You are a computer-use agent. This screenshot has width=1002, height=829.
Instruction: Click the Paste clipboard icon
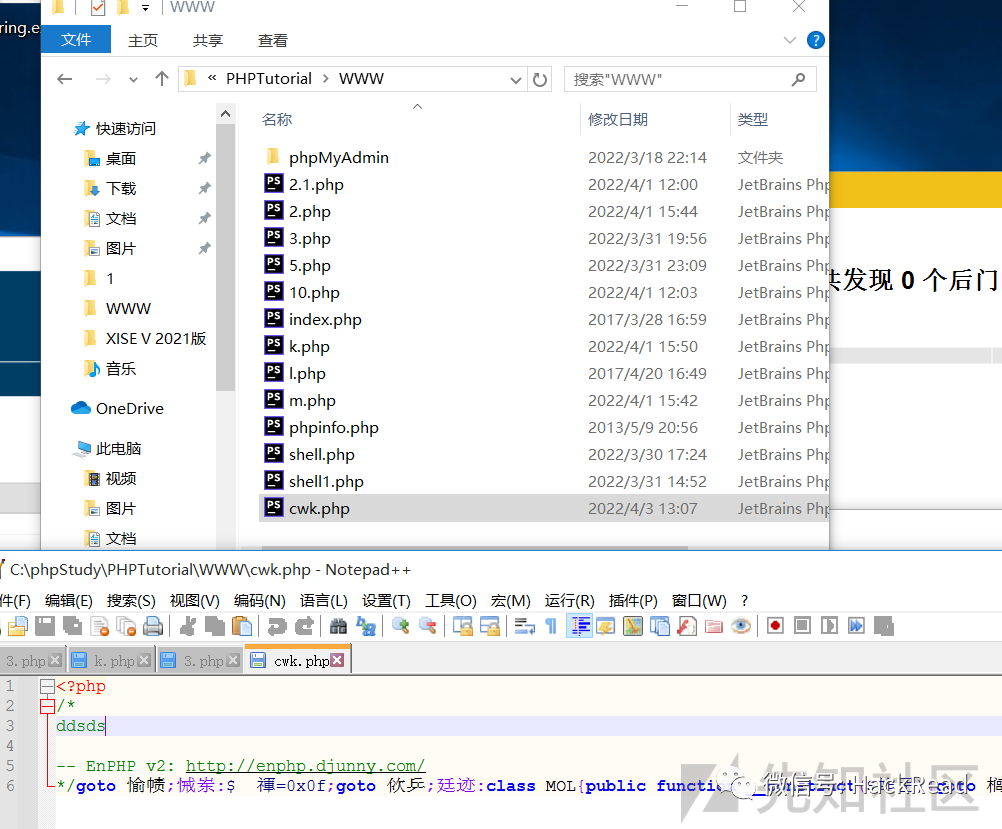242,626
